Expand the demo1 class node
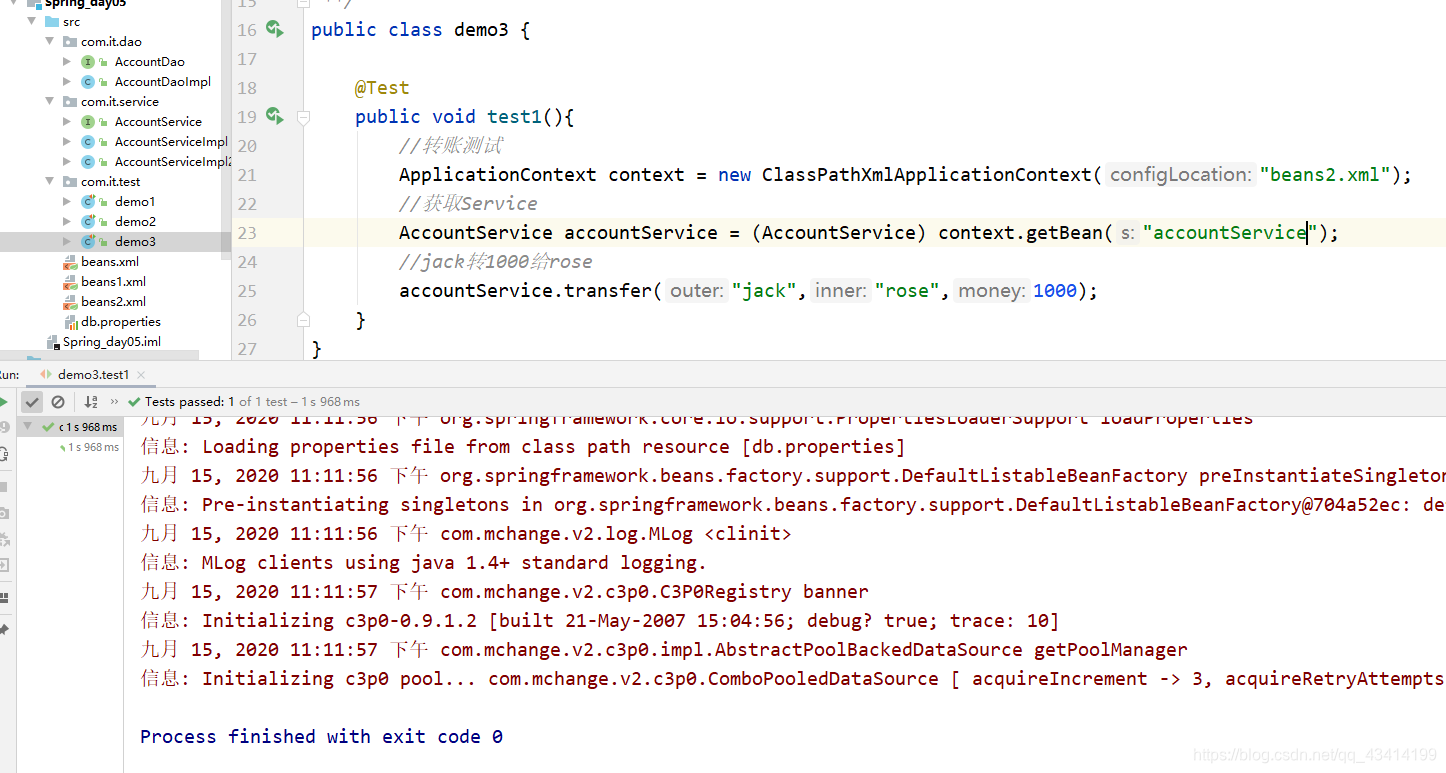The width and height of the screenshot is (1446, 773). pyautogui.click(x=67, y=202)
